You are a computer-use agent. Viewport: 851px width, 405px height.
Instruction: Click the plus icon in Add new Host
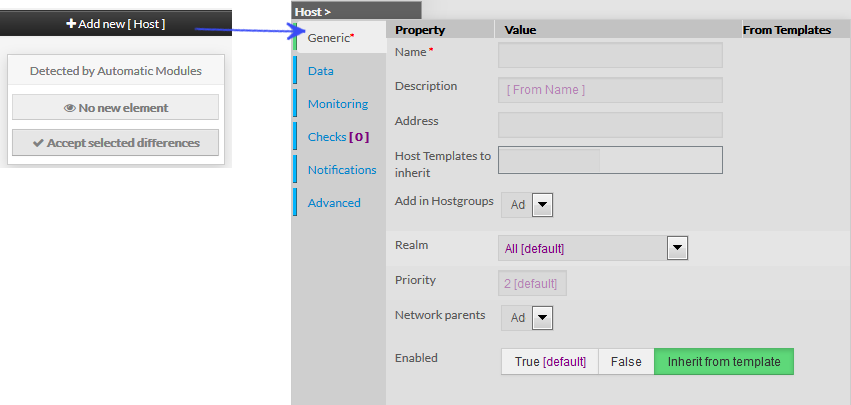[71, 23]
